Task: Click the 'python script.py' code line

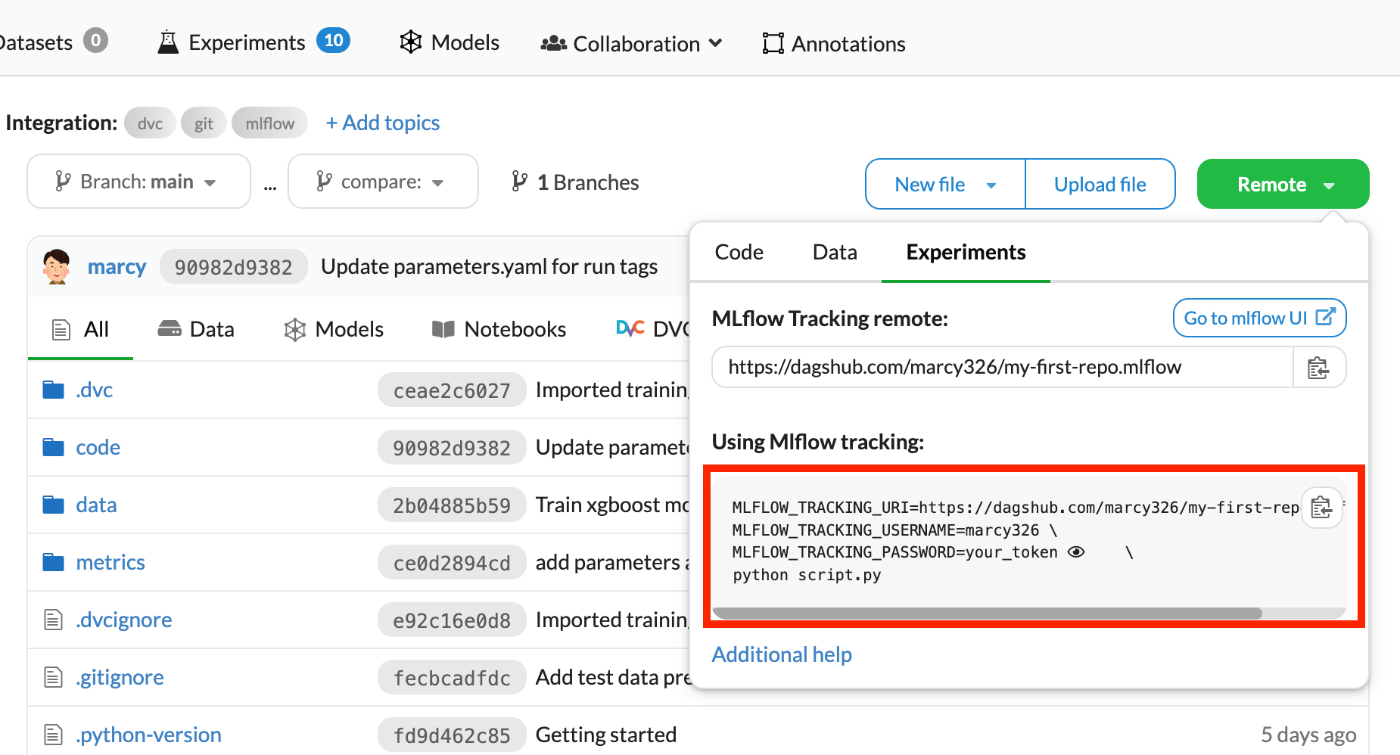Action: tap(807, 575)
